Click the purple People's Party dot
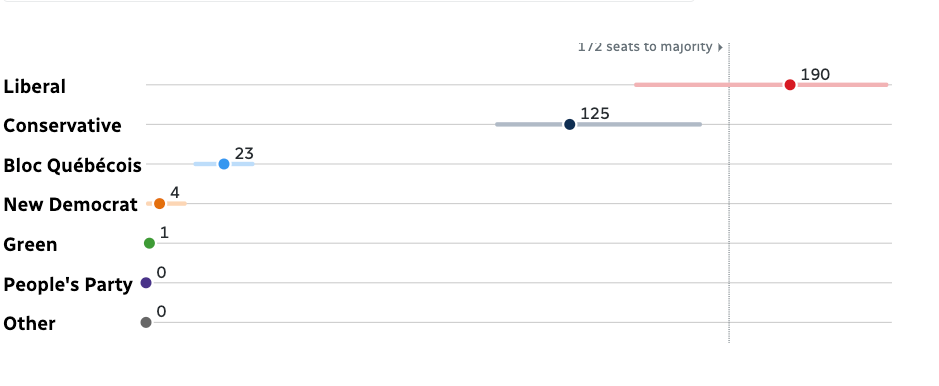 146,282
